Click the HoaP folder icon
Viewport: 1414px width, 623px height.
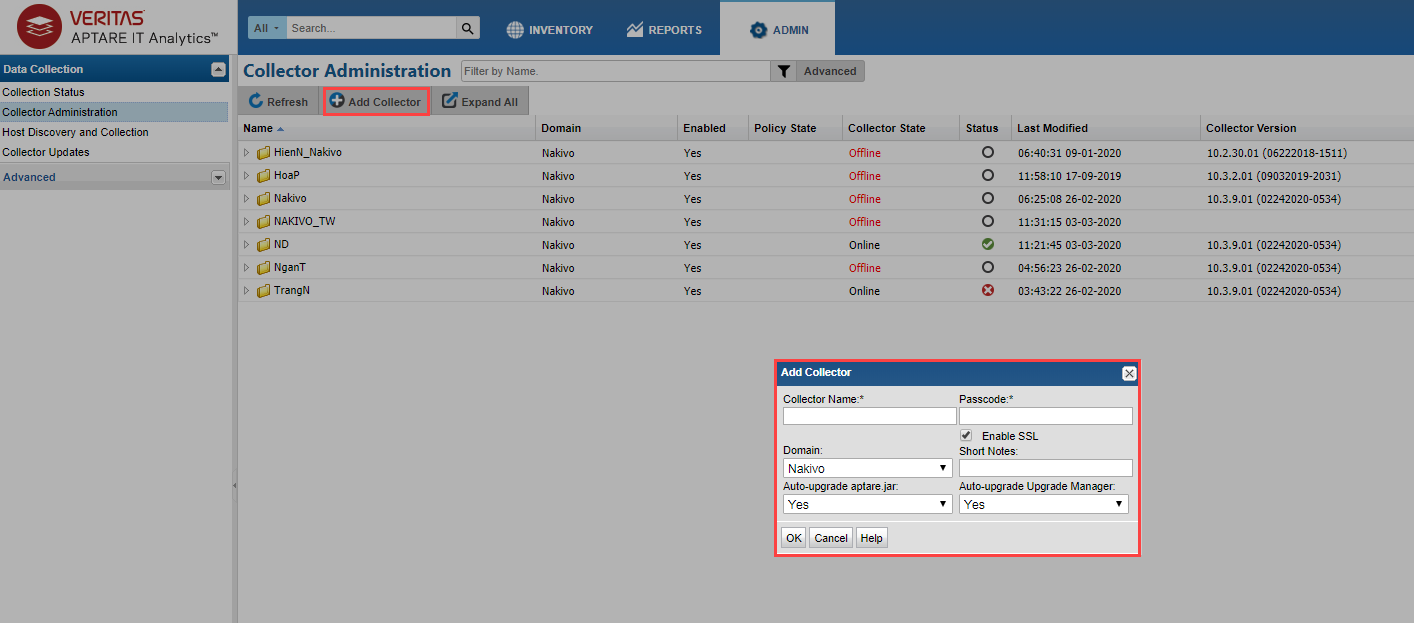pos(264,176)
